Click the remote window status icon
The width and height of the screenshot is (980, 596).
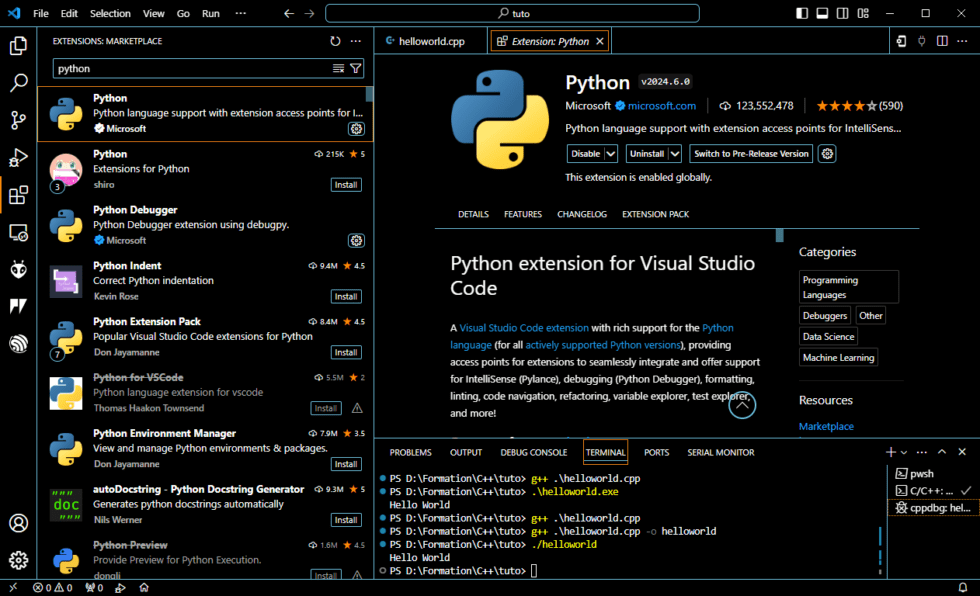[13, 587]
